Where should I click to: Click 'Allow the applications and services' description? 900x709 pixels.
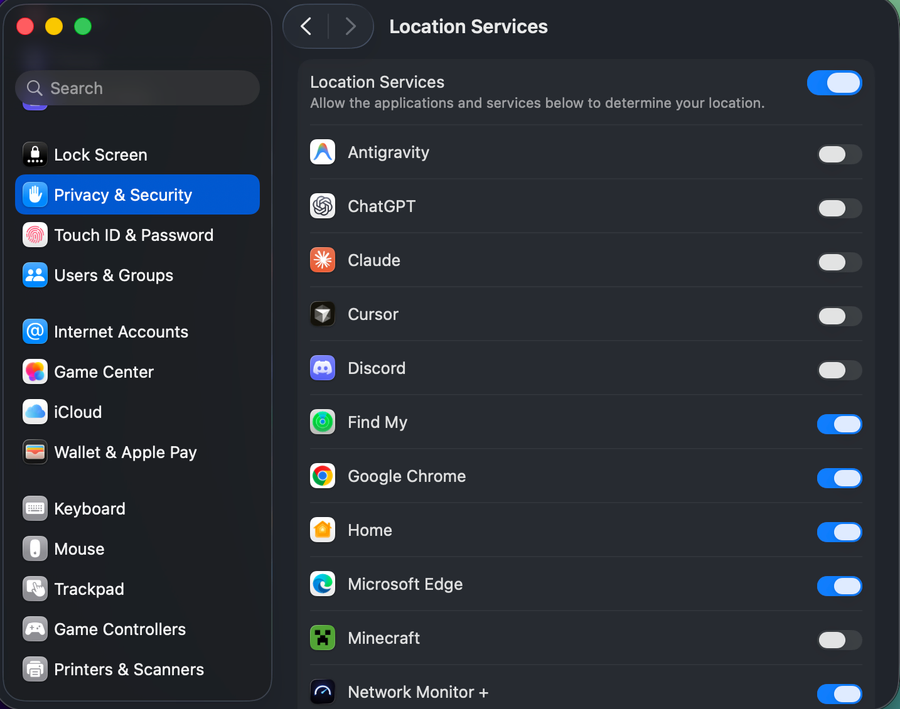coord(537,103)
